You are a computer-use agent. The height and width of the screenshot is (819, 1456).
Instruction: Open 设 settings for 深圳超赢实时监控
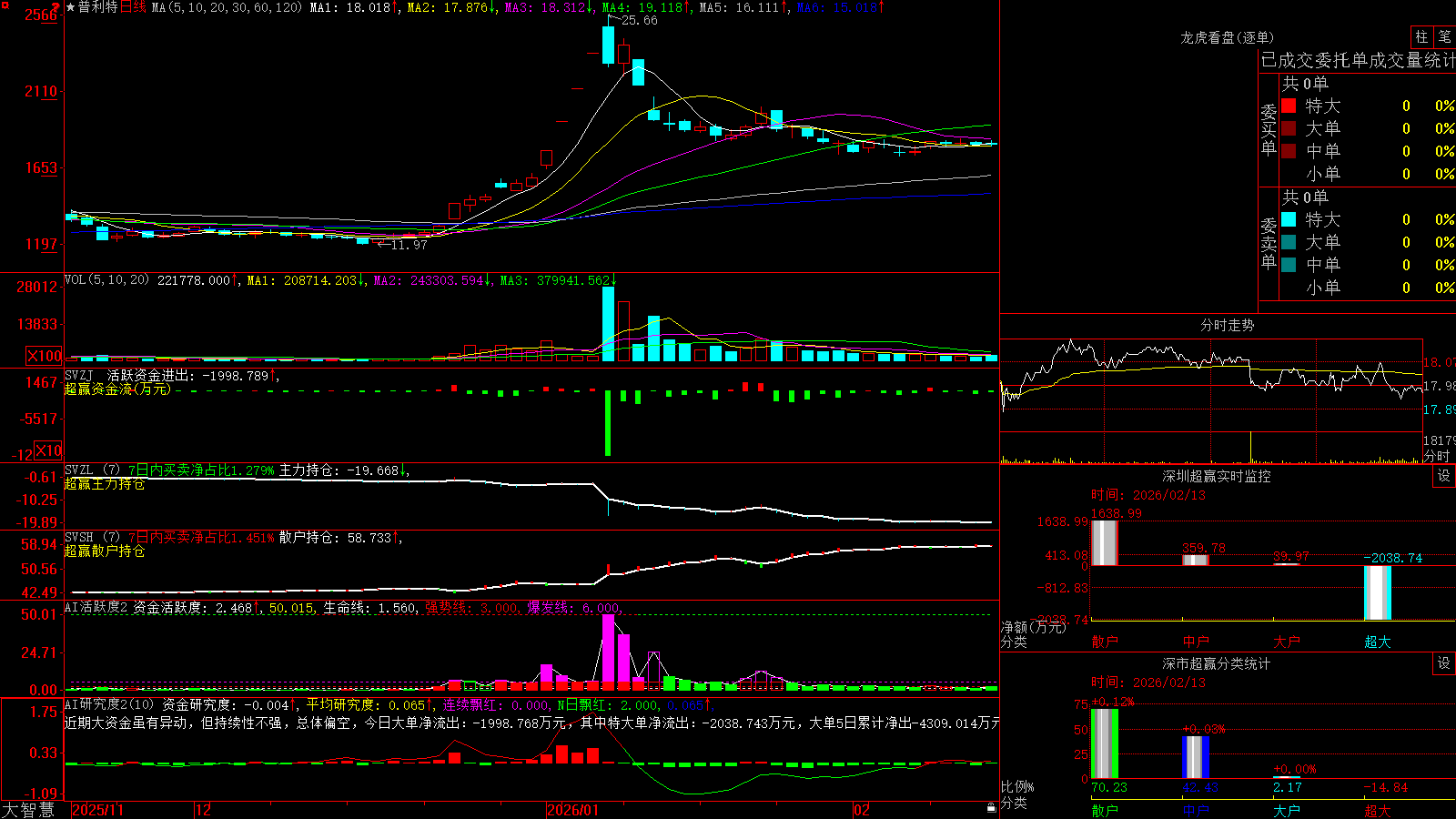click(1444, 476)
